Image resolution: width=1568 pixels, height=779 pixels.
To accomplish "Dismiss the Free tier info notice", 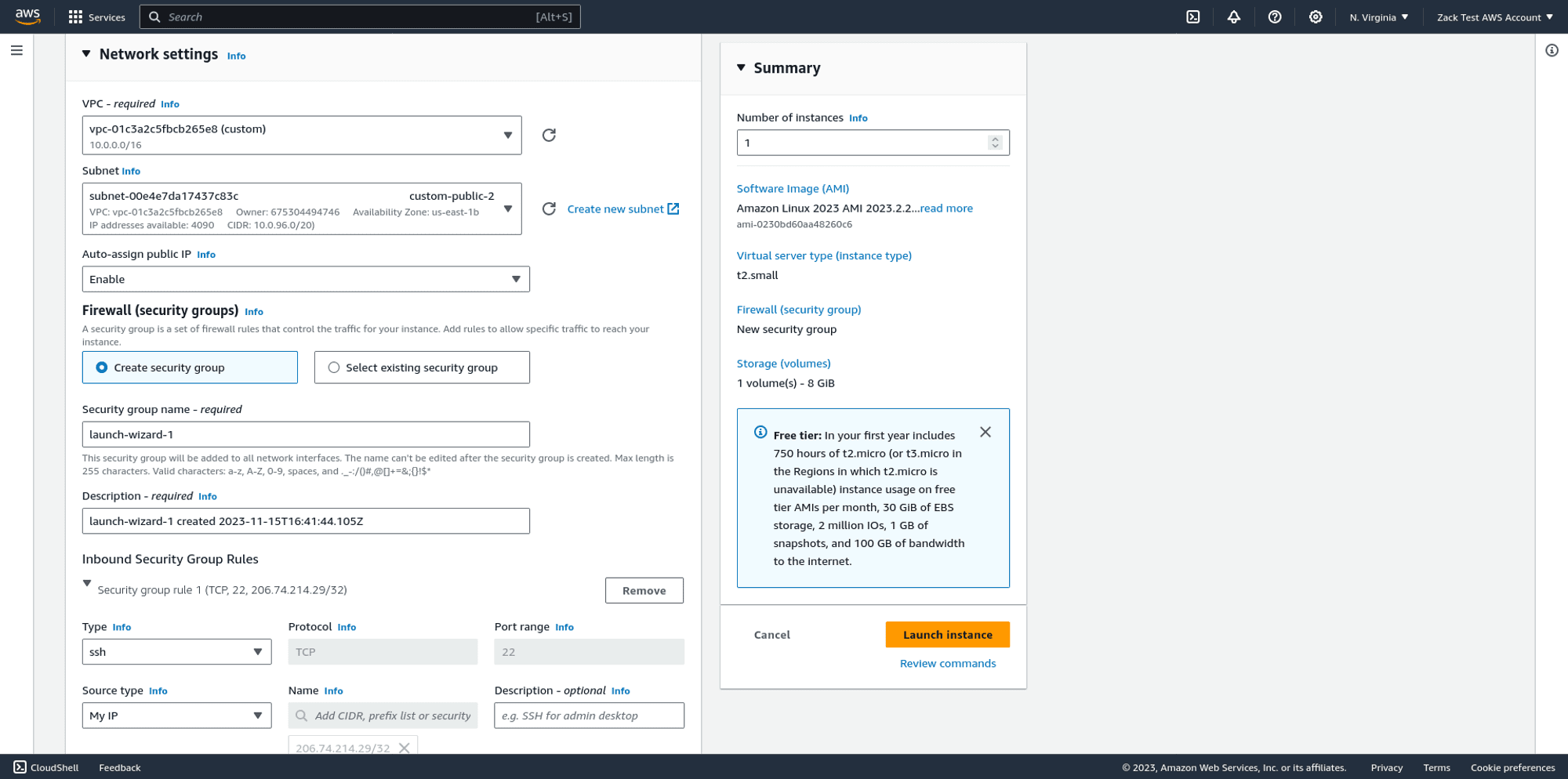I will pos(985,432).
